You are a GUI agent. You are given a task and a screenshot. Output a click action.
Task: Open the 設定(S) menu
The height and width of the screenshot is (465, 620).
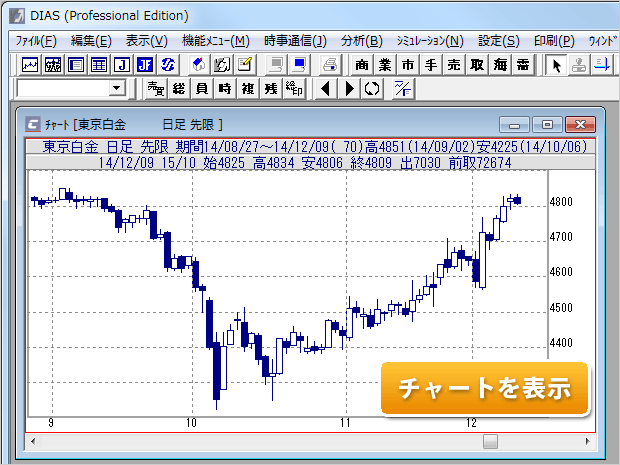coord(498,41)
